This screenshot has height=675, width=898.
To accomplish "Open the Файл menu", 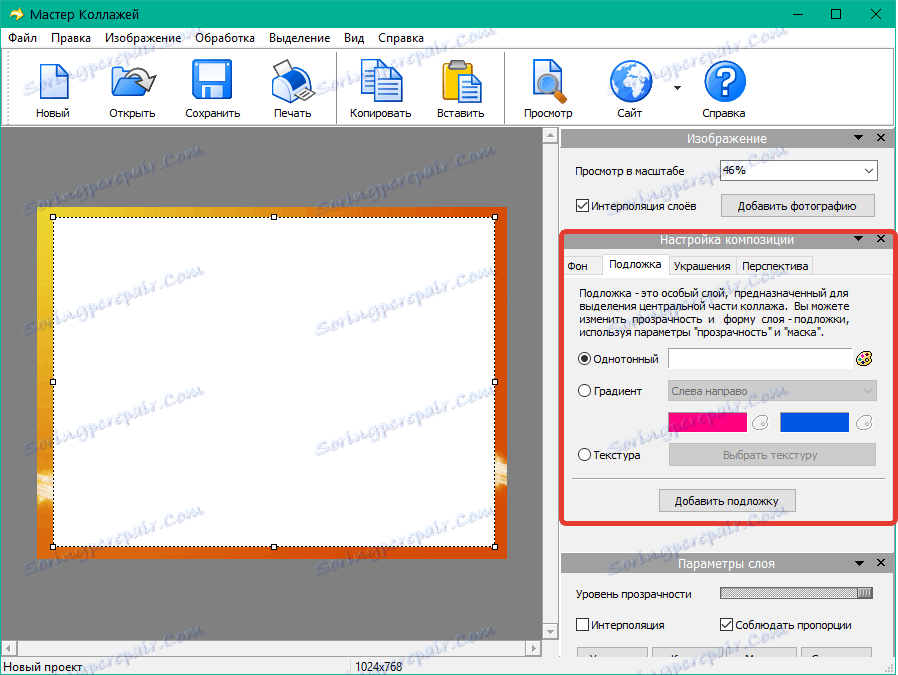I will pyautogui.click(x=22, y=38).
